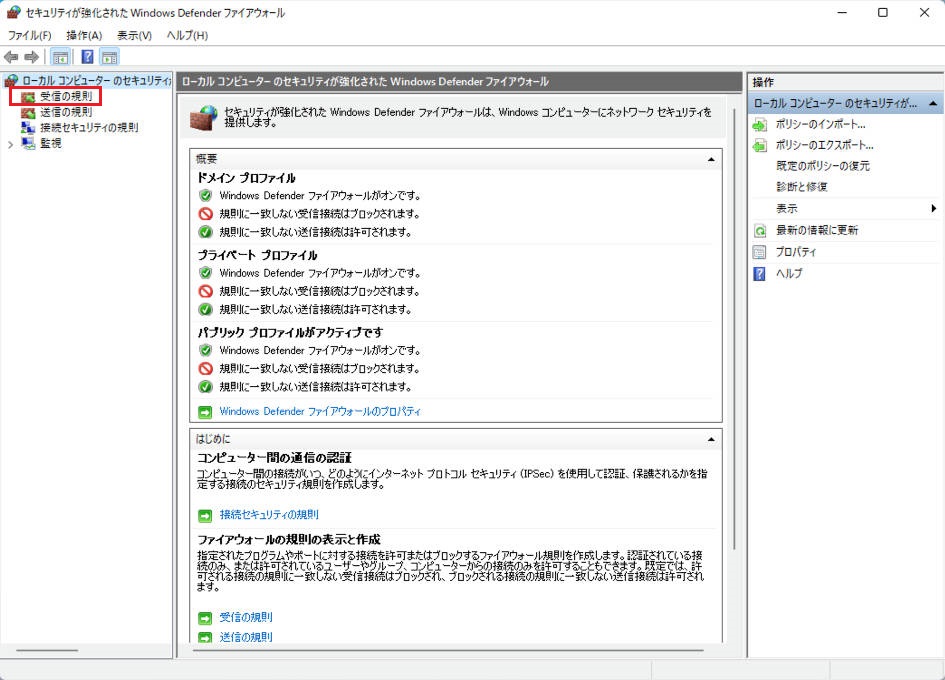Click the コンピューター間の通信の認証 heading

[x=274, y=458]
